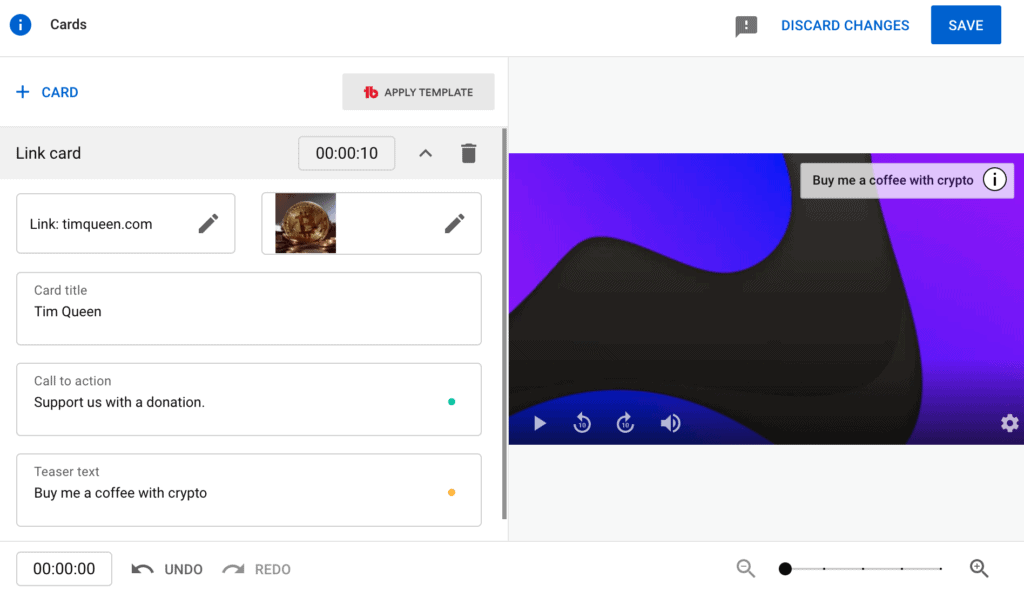Viewport: 1024px width, 598px height.
Task: Undo the last change
Action: tap(167, 569)
